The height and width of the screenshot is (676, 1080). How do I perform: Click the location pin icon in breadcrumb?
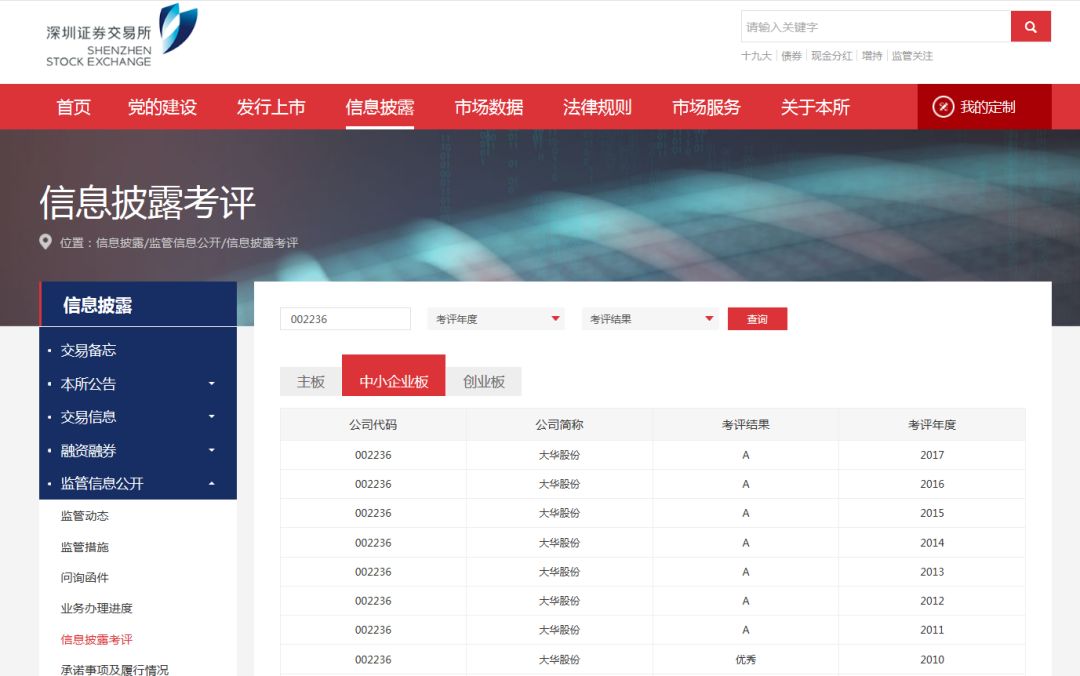(45, 242)
